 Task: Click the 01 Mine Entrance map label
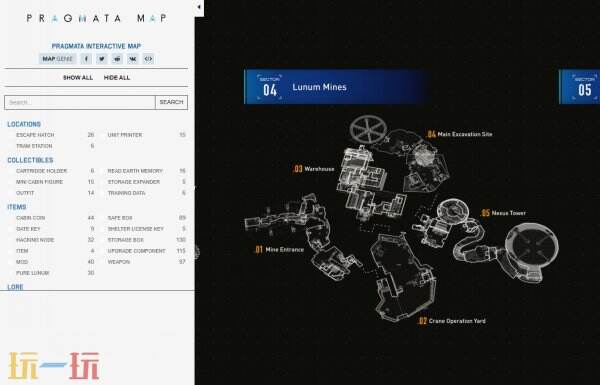click(x=279, y=250)
